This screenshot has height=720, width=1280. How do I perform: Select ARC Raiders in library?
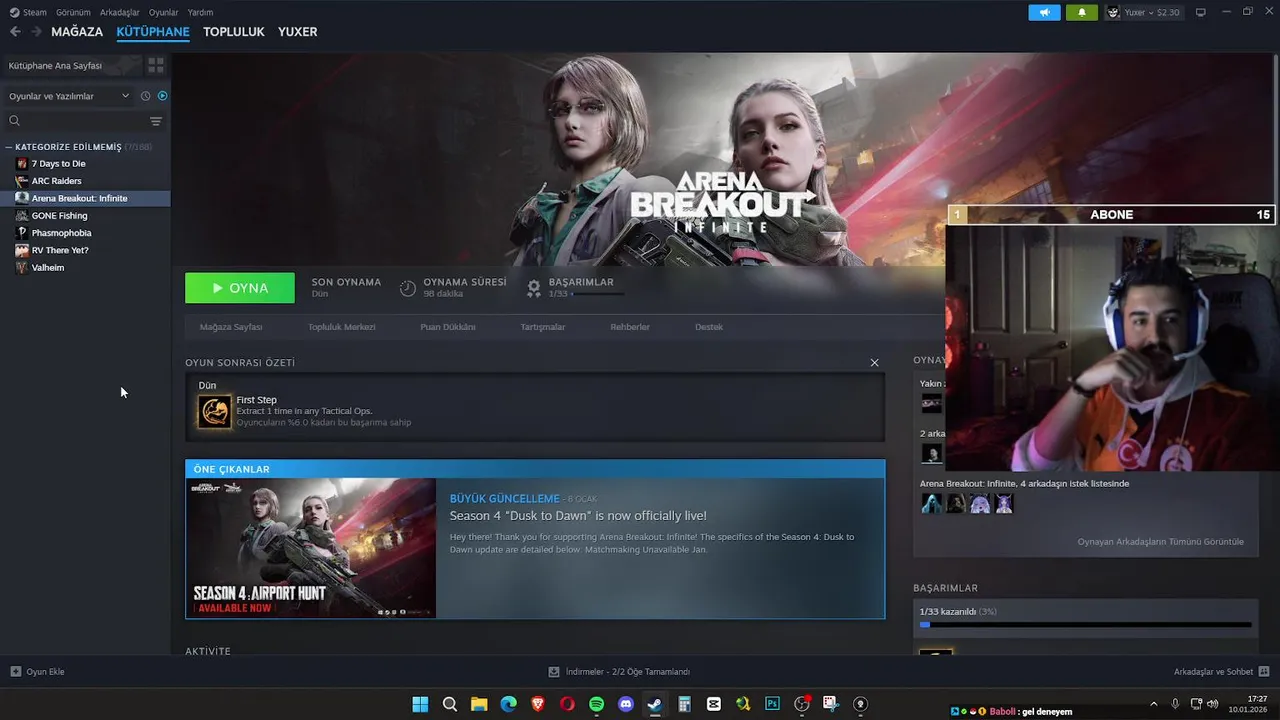coord(85,181)
